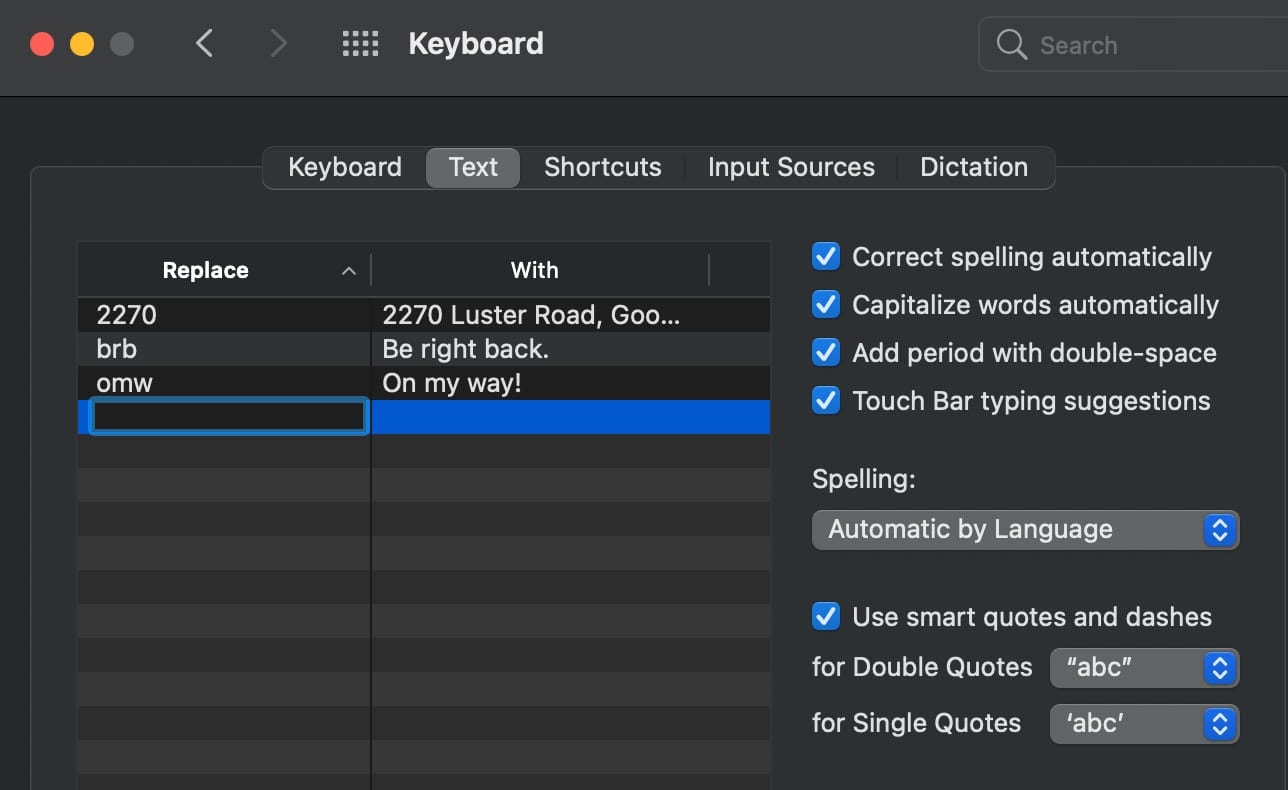The height and width of the screenshot is (790, 1288).
Task: Open the Spelling language dropdown
Action: (x=1025, y=530)
